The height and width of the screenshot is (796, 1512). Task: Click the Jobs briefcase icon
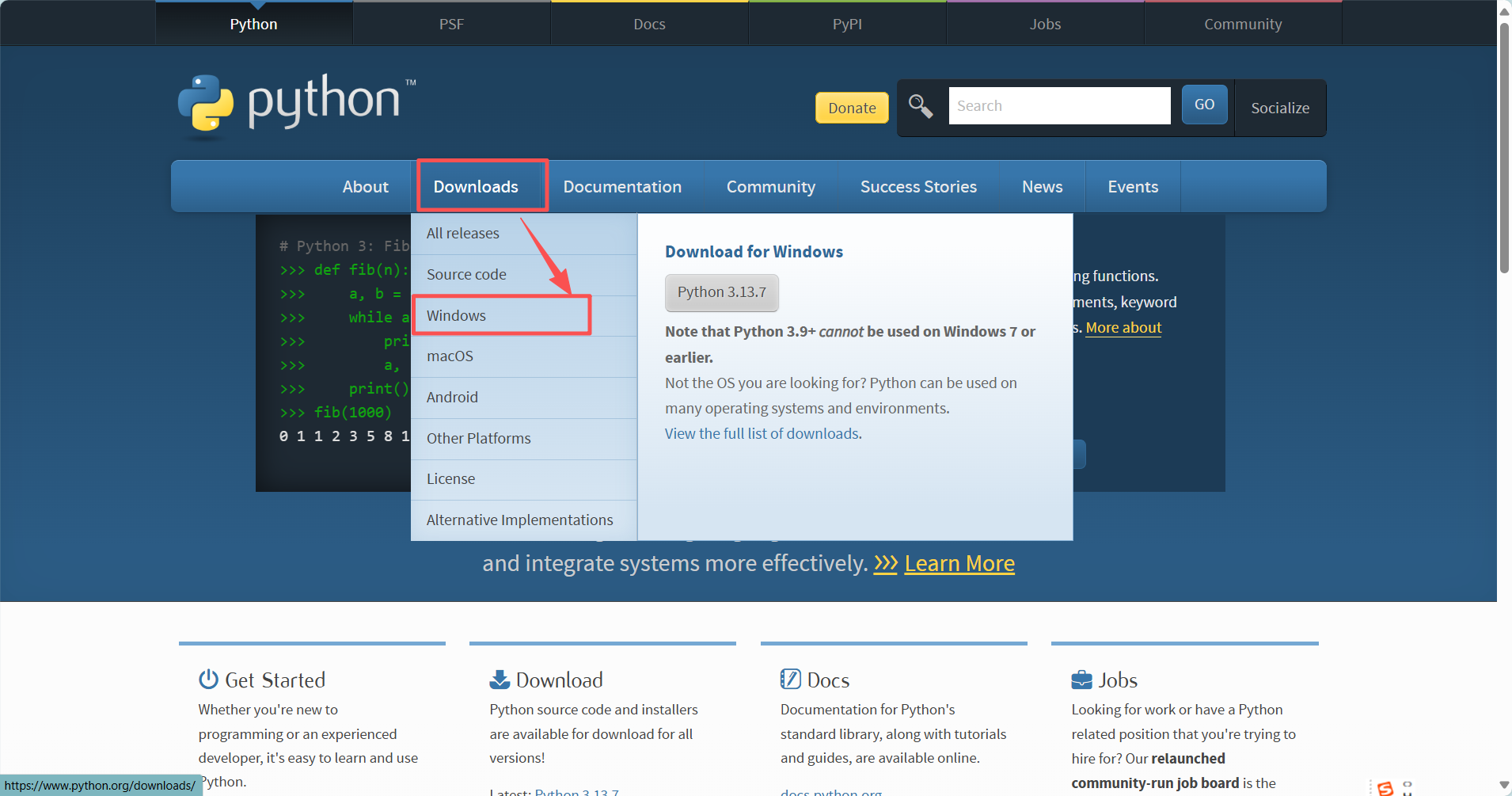coord(1081,680)
